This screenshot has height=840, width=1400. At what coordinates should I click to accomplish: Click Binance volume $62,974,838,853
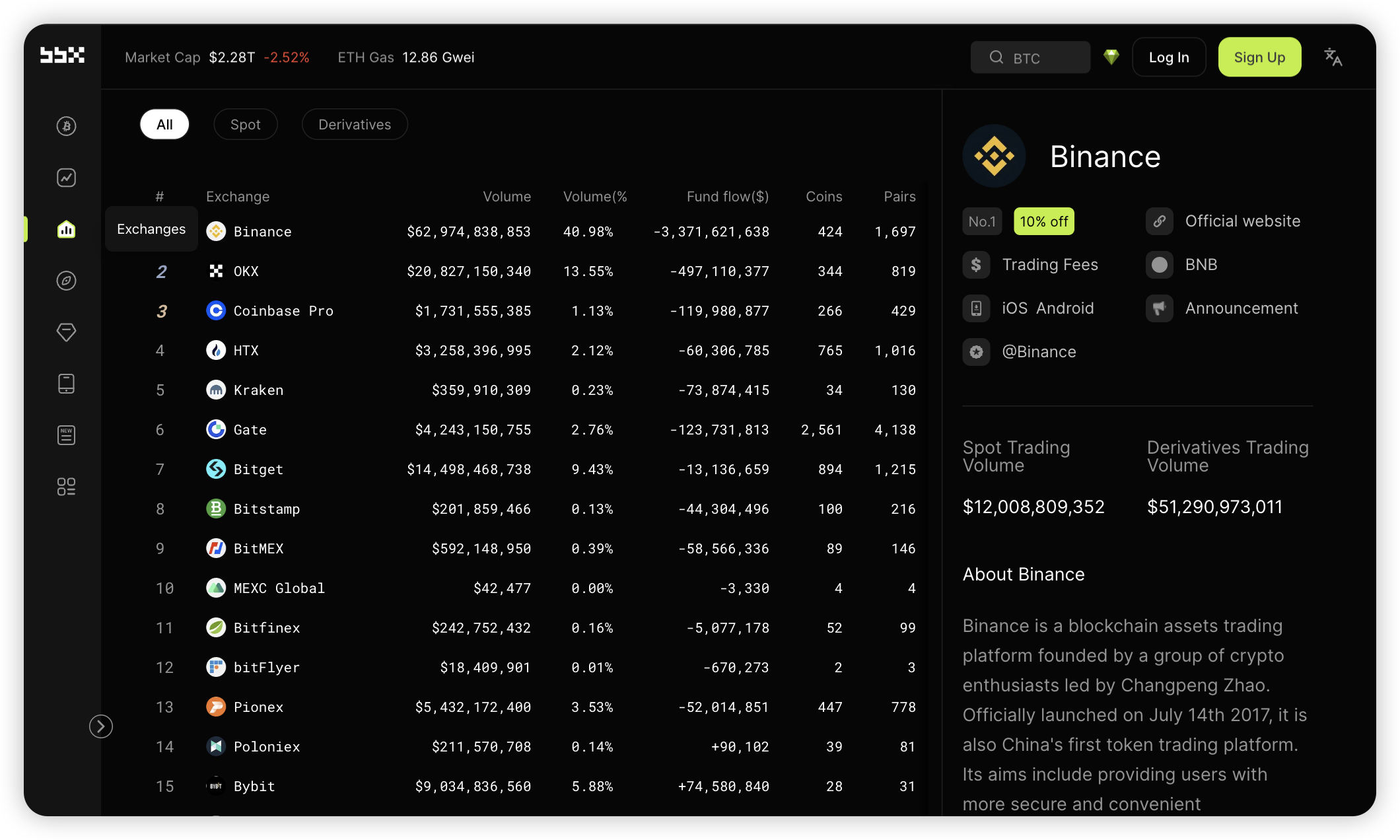coord(469,232)
